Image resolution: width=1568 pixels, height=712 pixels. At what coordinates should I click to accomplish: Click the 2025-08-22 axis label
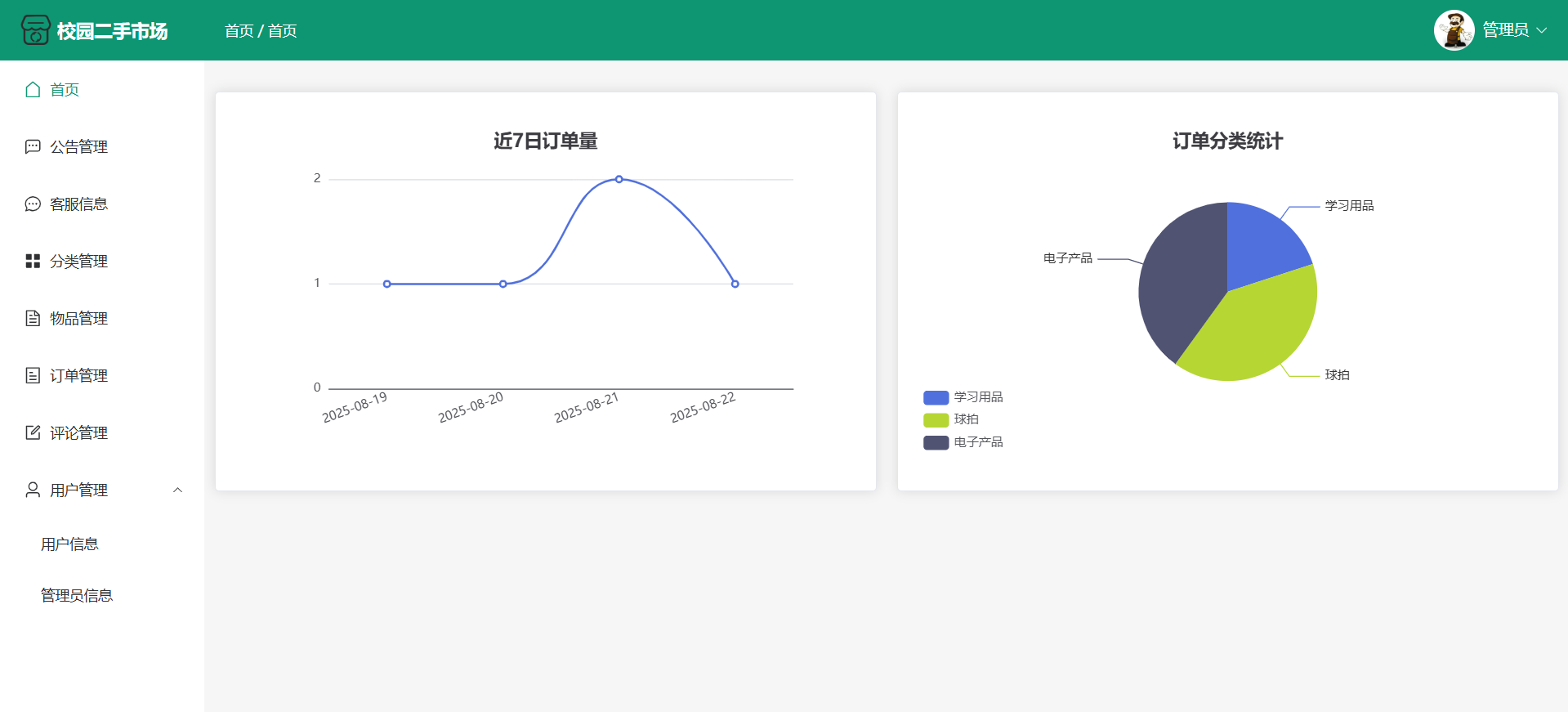pyautogui.click(x=703, y=407)
